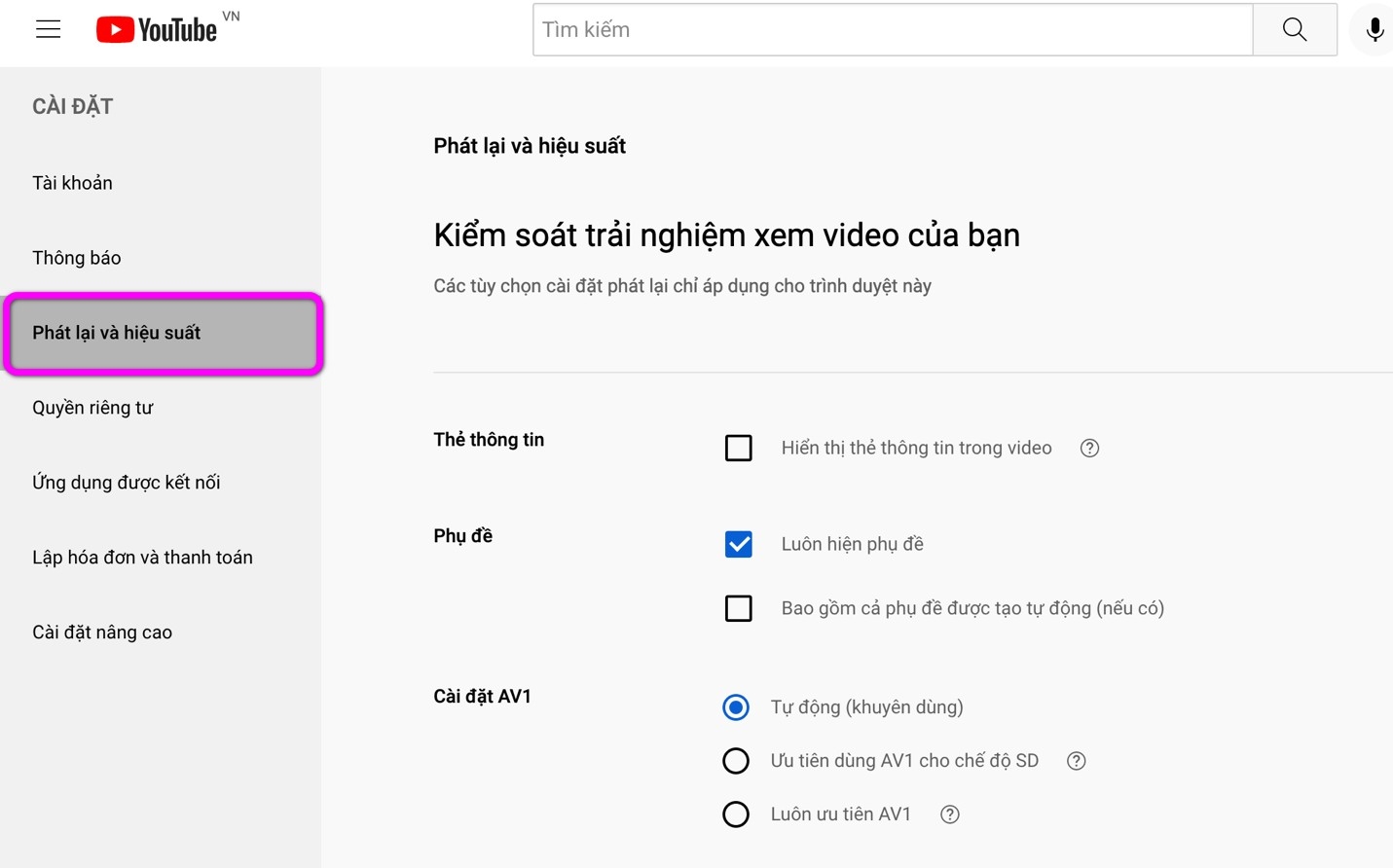Enable "Hiển thị thẻ thông tin trong video"
The height and width of the screenshot is (868, 1393).
pyautogui.click(x=739, y=448)
